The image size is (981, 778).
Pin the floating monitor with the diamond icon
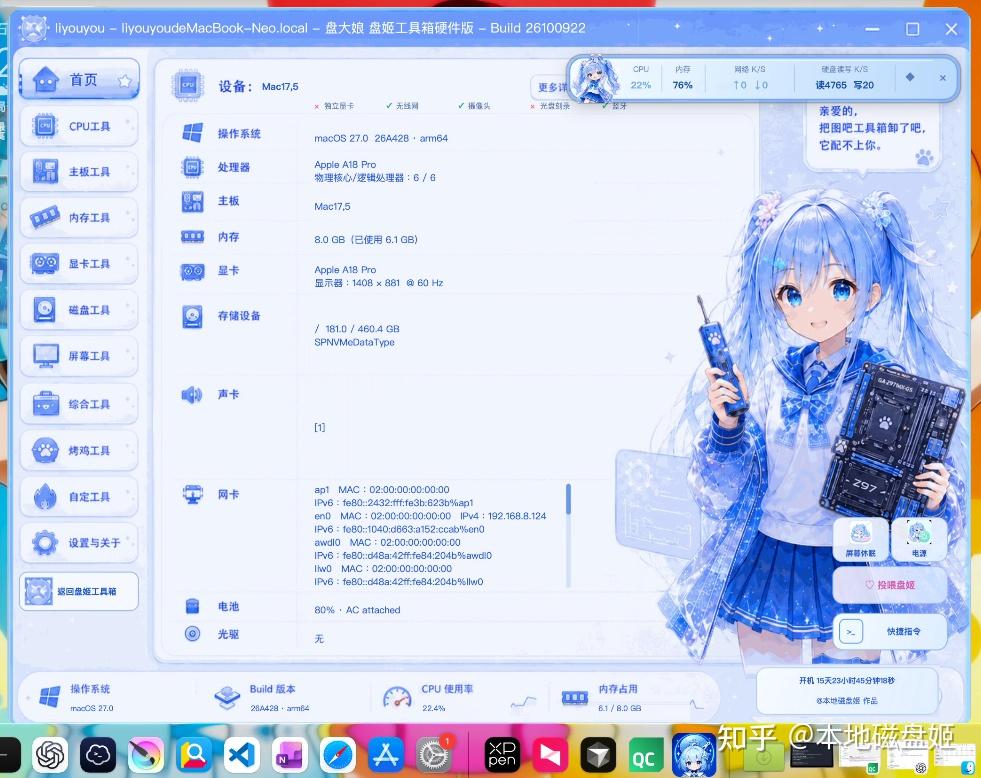910,77
